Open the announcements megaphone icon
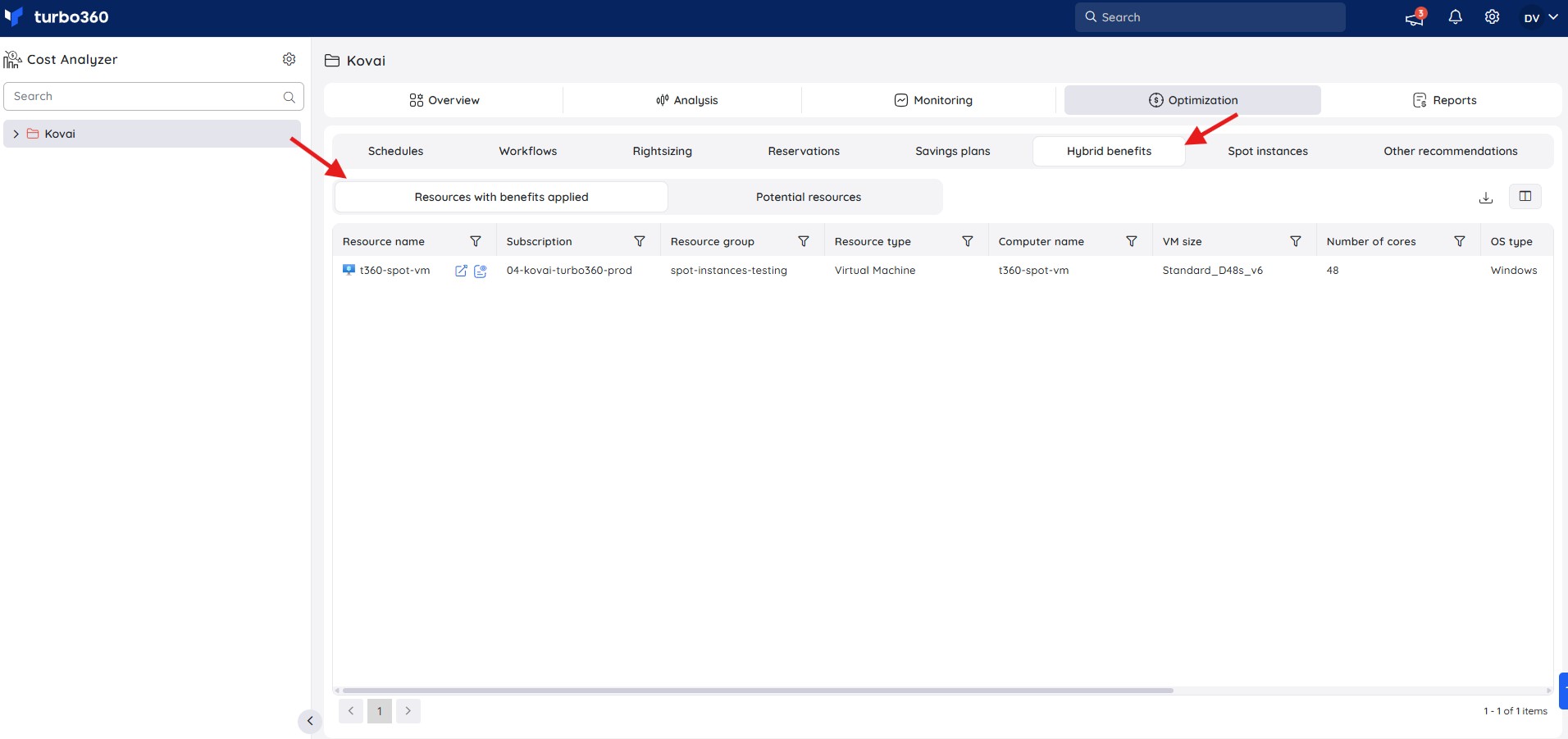Image resolution: width=1568 pixels, height=739 pixels. point(1415,17)
